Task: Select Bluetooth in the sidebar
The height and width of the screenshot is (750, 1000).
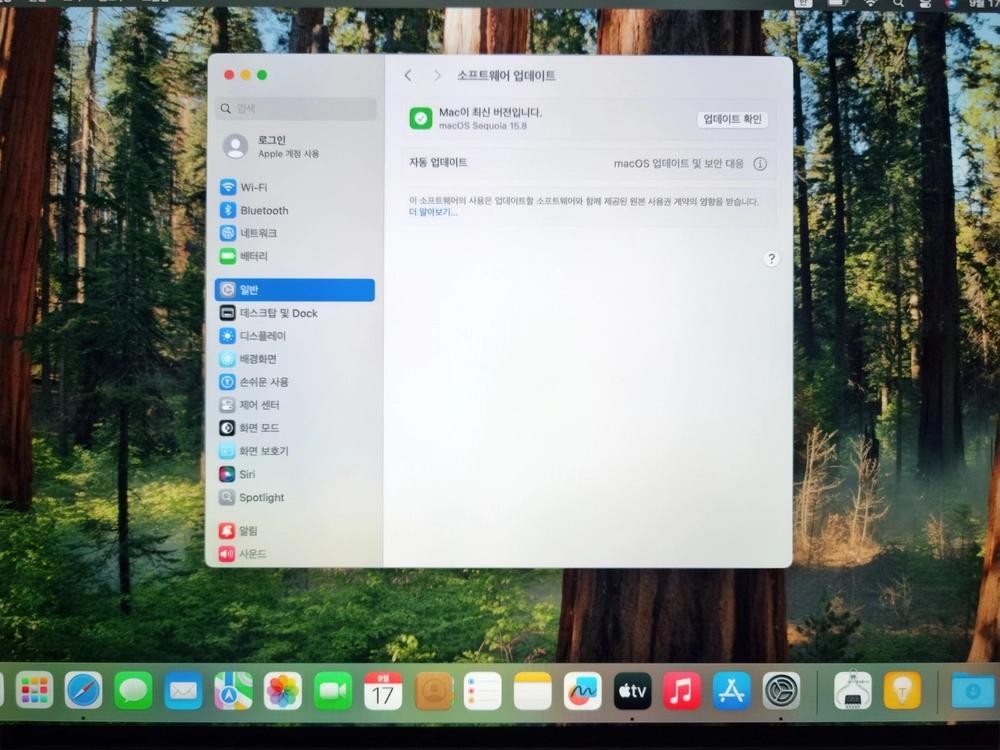Action: [295, 210]
